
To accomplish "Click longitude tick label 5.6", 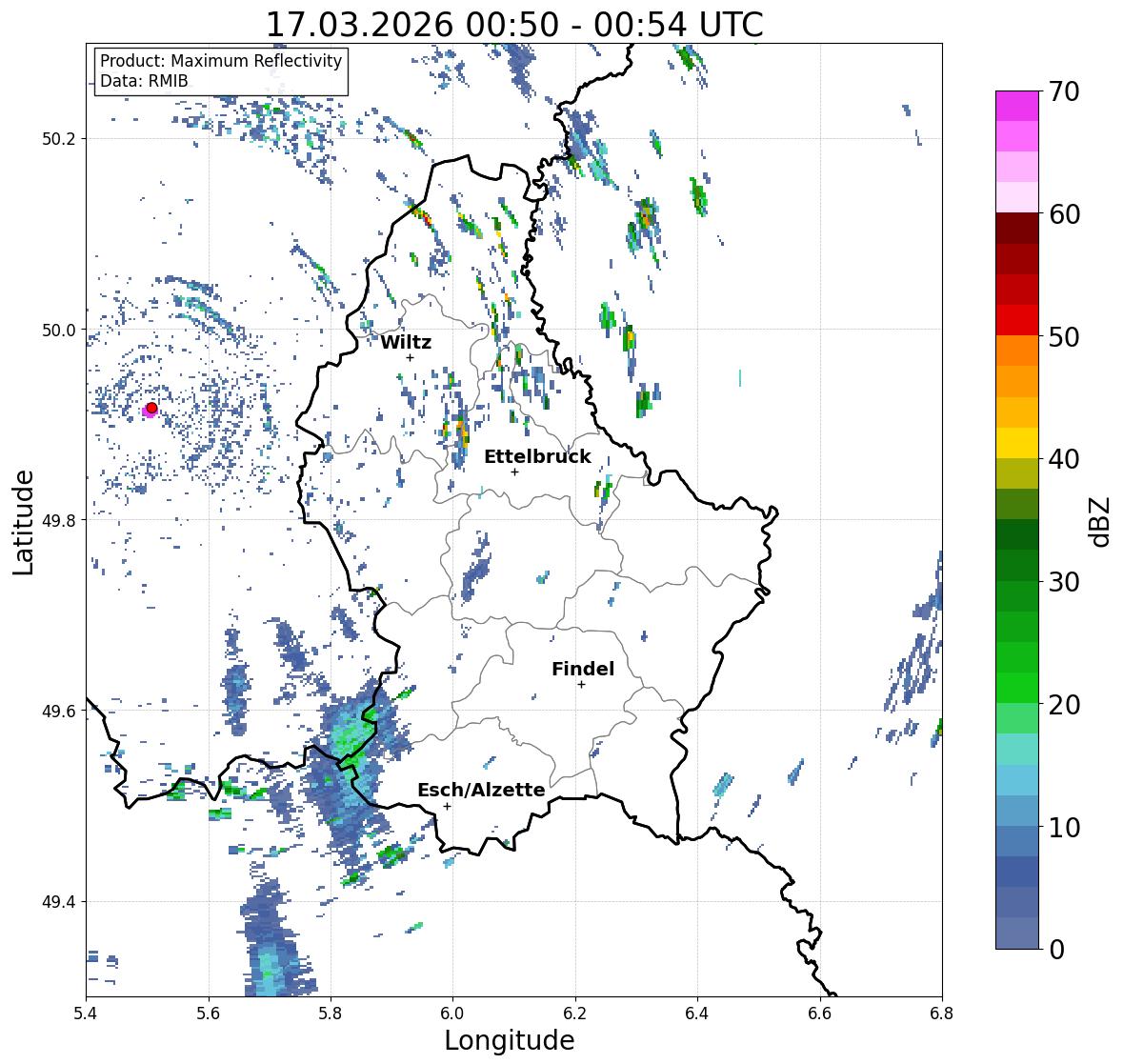I will click(x=209, y=1013).
